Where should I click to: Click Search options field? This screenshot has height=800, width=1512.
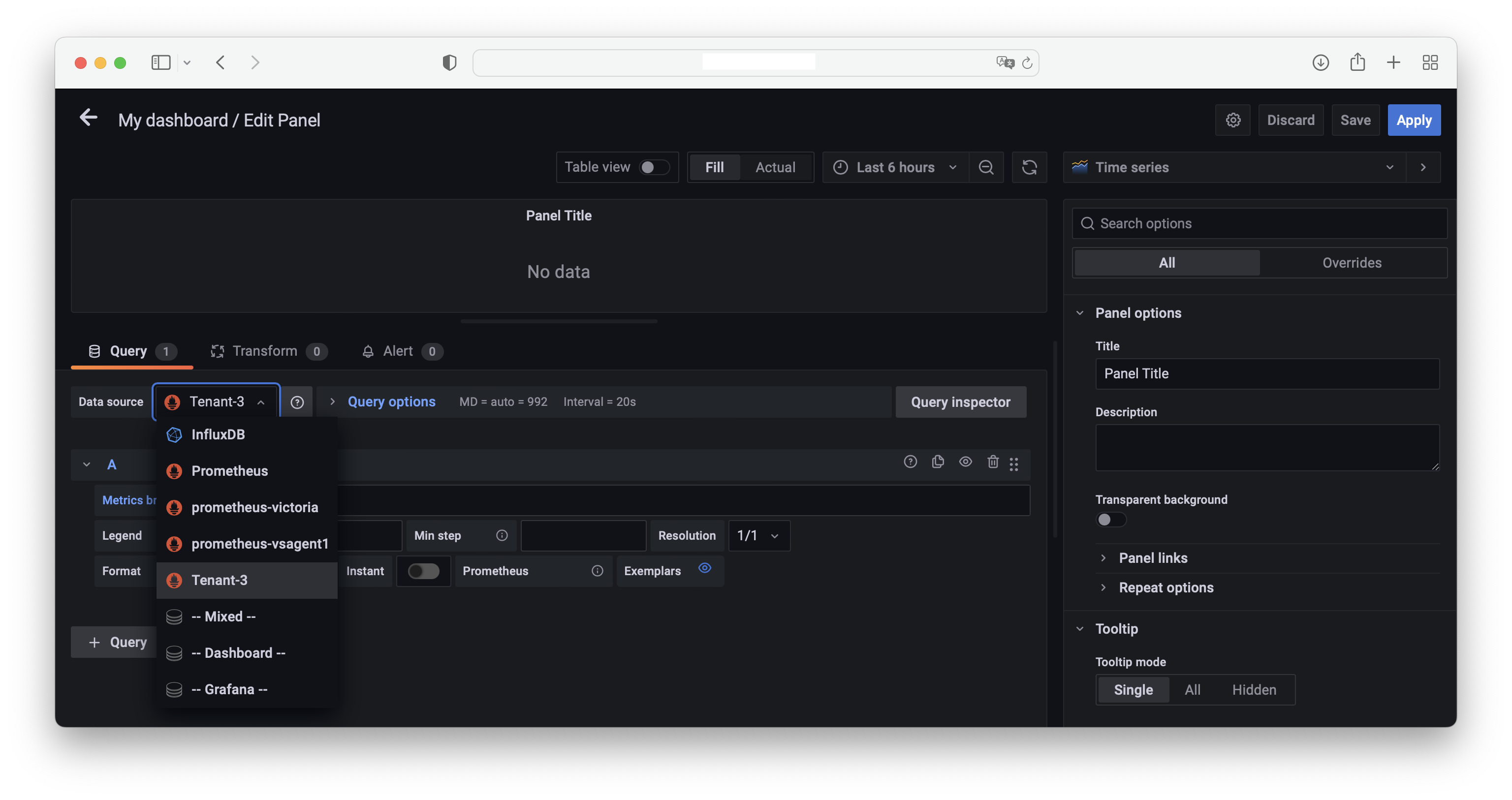[1259, 224]
